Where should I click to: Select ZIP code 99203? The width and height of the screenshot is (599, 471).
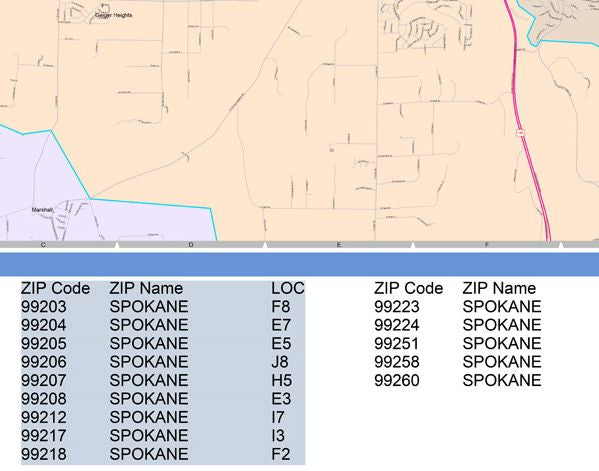click(44, 307)
